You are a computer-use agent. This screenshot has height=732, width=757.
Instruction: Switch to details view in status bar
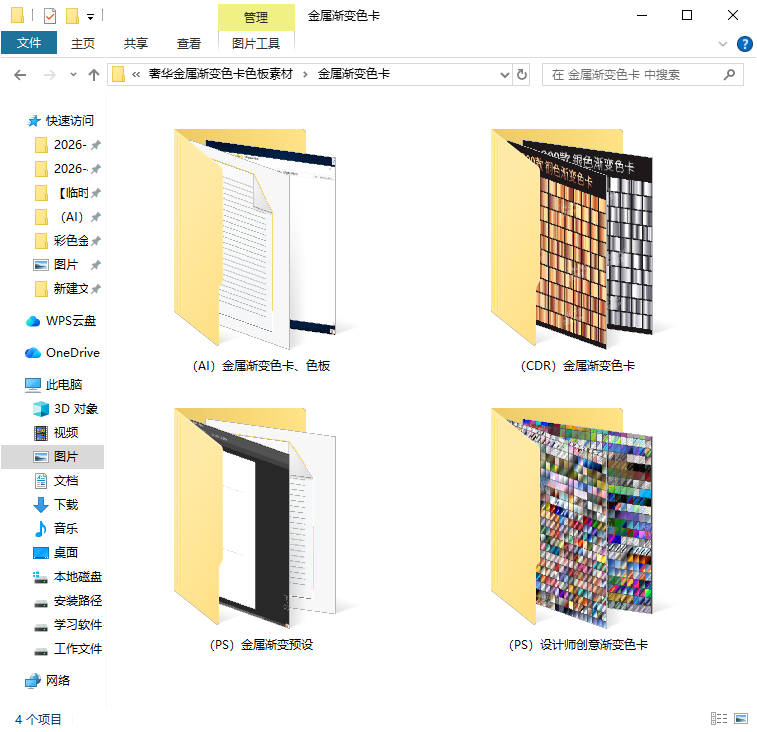(x=719, y=718)
